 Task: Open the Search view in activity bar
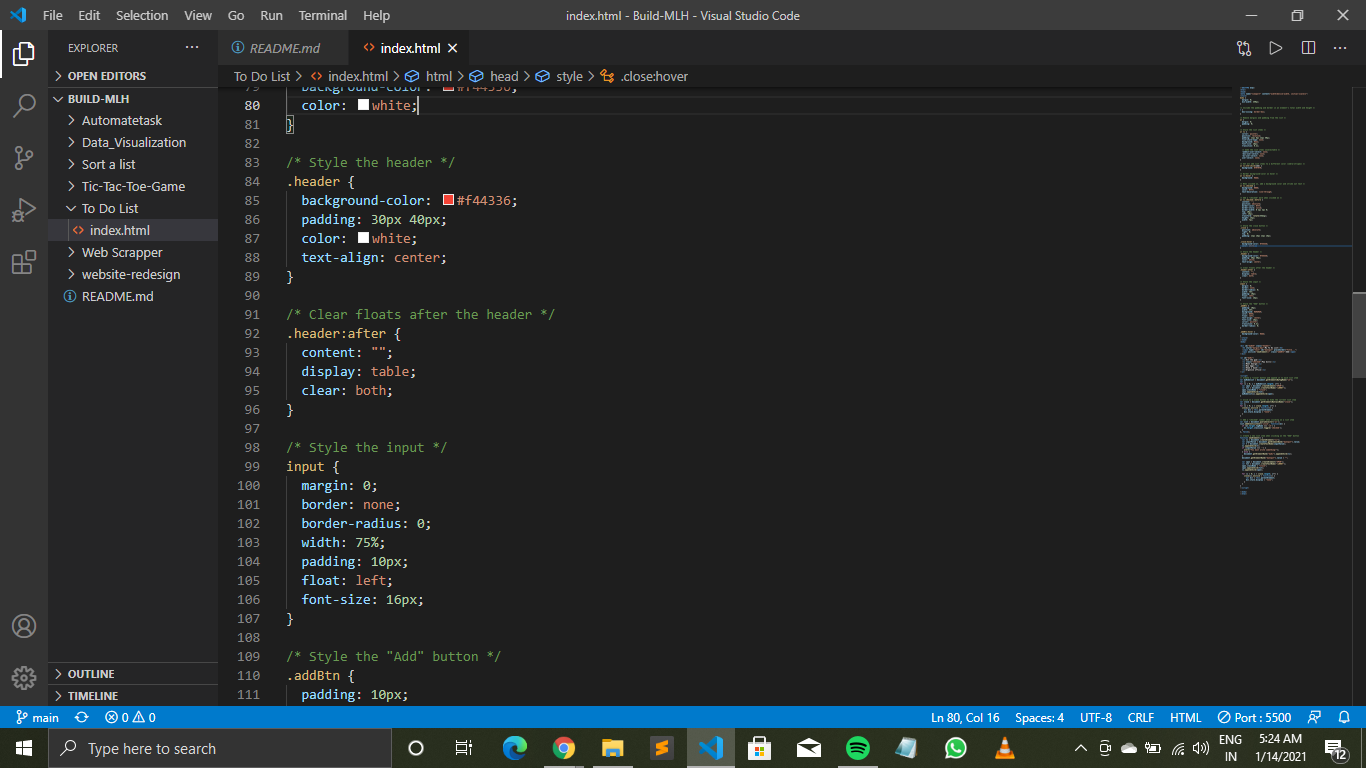pos(24,105)
